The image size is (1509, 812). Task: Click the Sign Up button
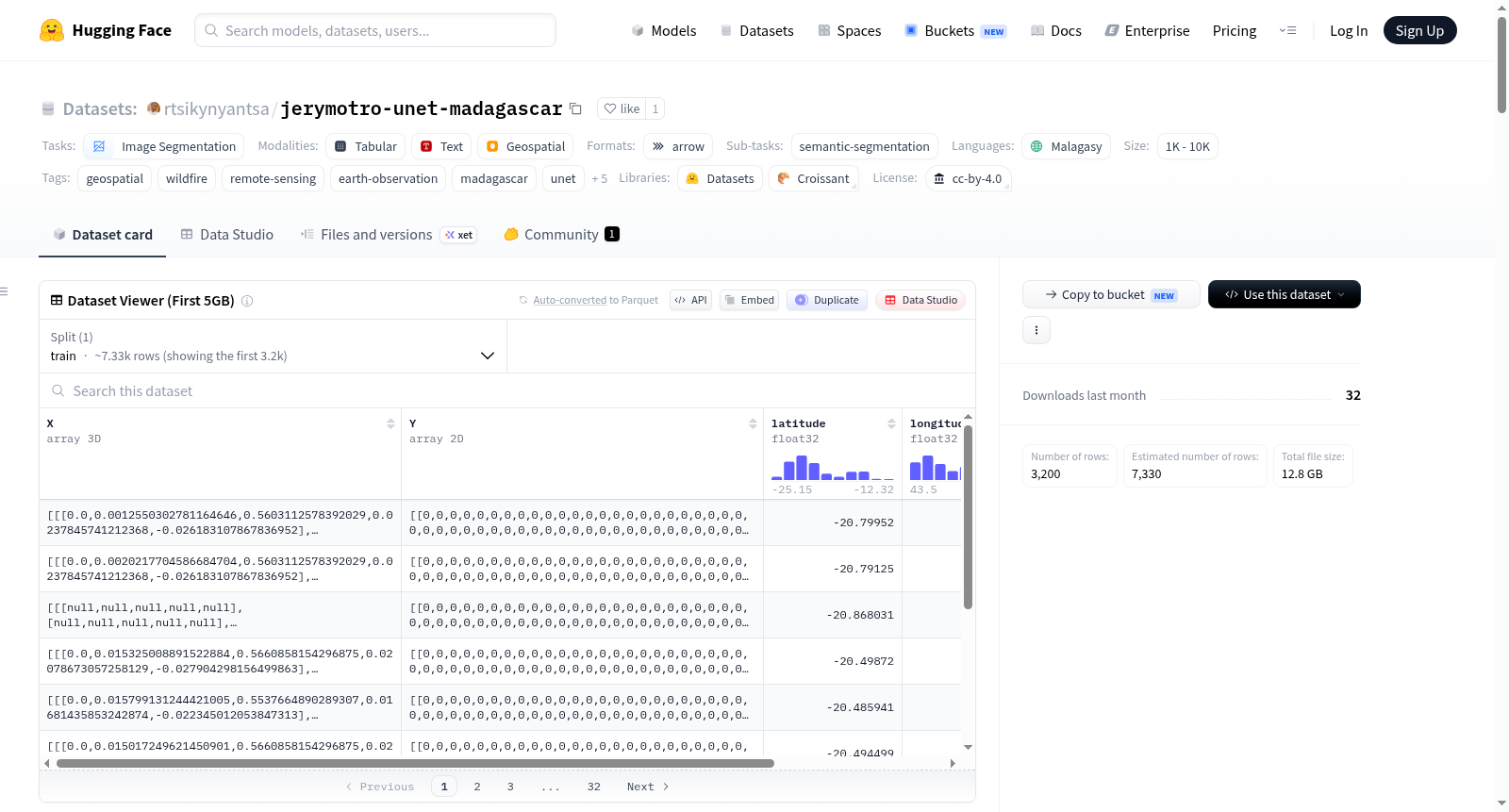click(1420, 30)
